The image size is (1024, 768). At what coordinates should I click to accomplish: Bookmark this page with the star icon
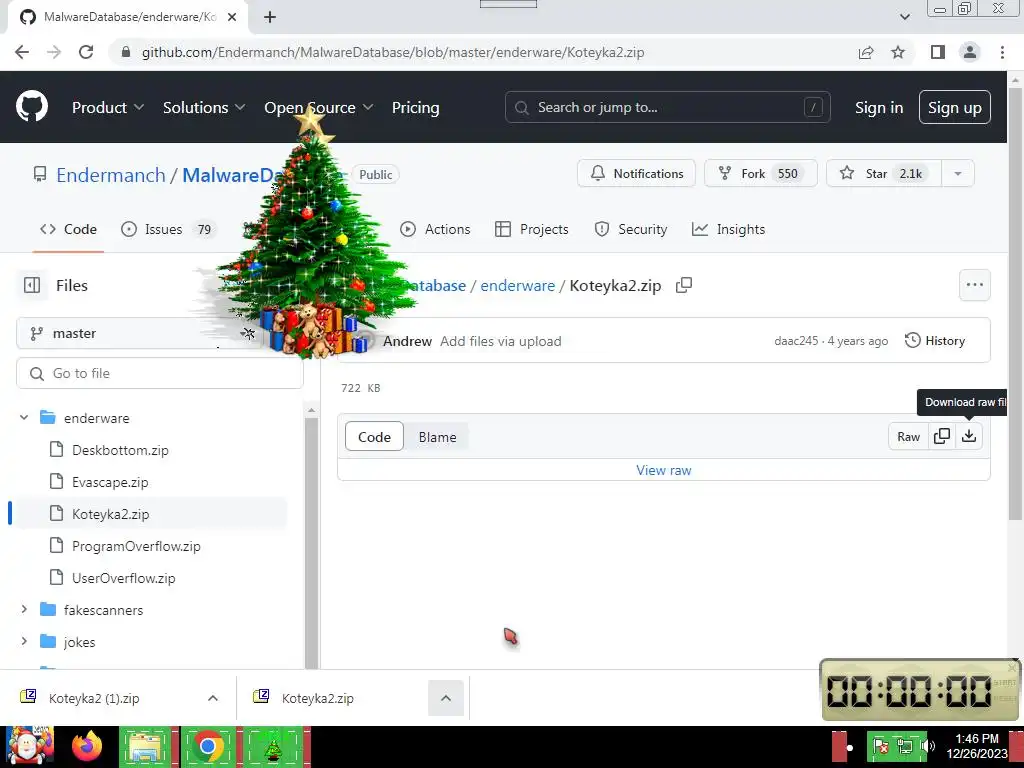(x=898, y=52)
